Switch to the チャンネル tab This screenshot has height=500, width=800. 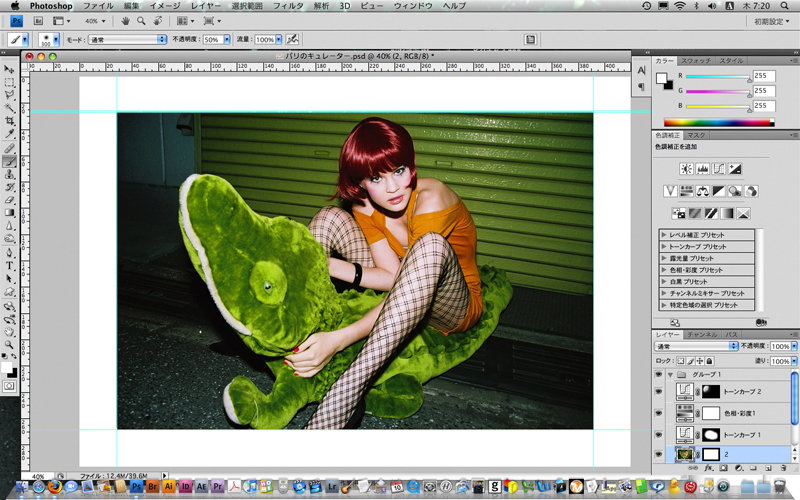tap(702, 335)
